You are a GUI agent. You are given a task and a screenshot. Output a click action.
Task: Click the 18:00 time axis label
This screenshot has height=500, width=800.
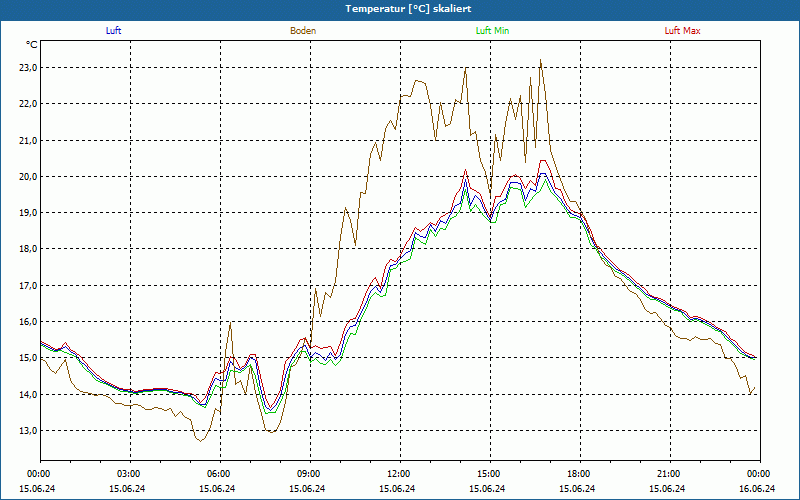[x=580, y=473]
